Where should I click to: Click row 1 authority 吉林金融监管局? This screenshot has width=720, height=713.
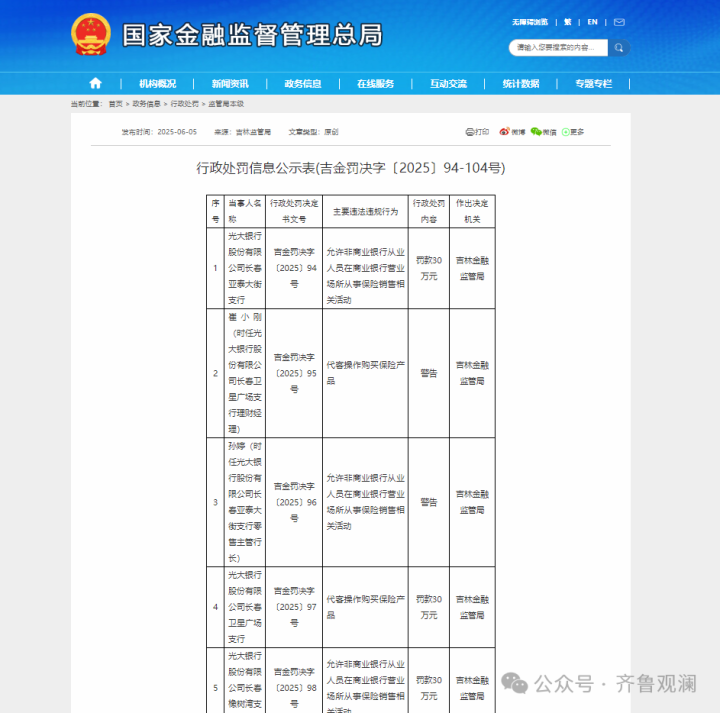click(472, 268)
